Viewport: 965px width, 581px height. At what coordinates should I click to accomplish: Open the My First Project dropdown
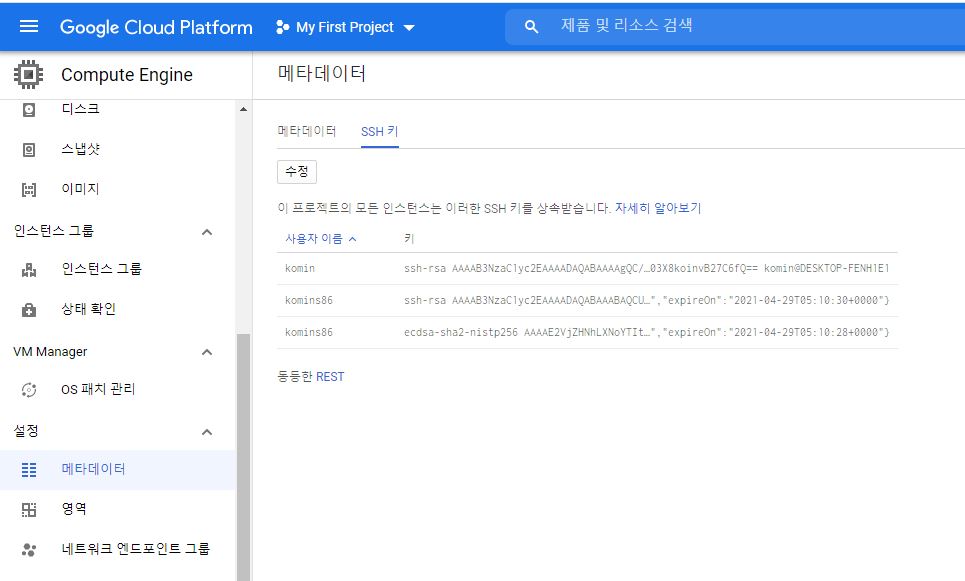[x=345, y=27]
